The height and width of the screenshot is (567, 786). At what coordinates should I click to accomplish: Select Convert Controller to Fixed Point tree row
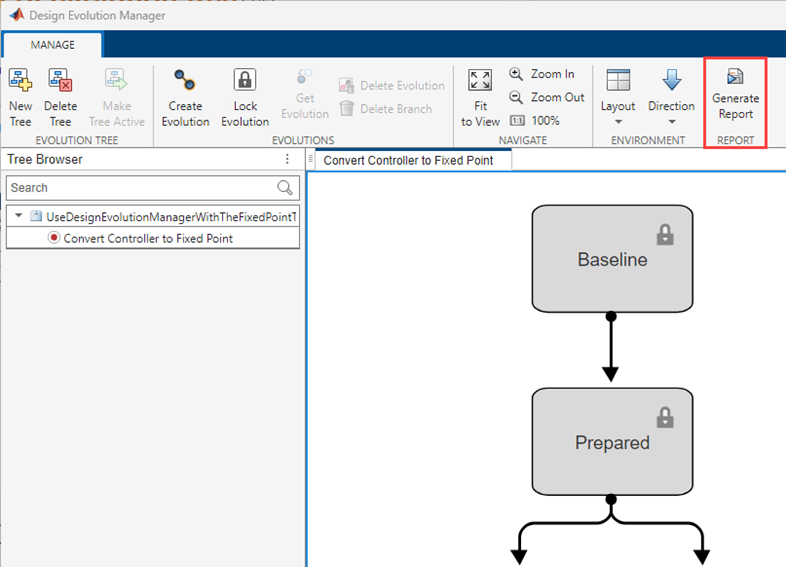pos(153,238)
